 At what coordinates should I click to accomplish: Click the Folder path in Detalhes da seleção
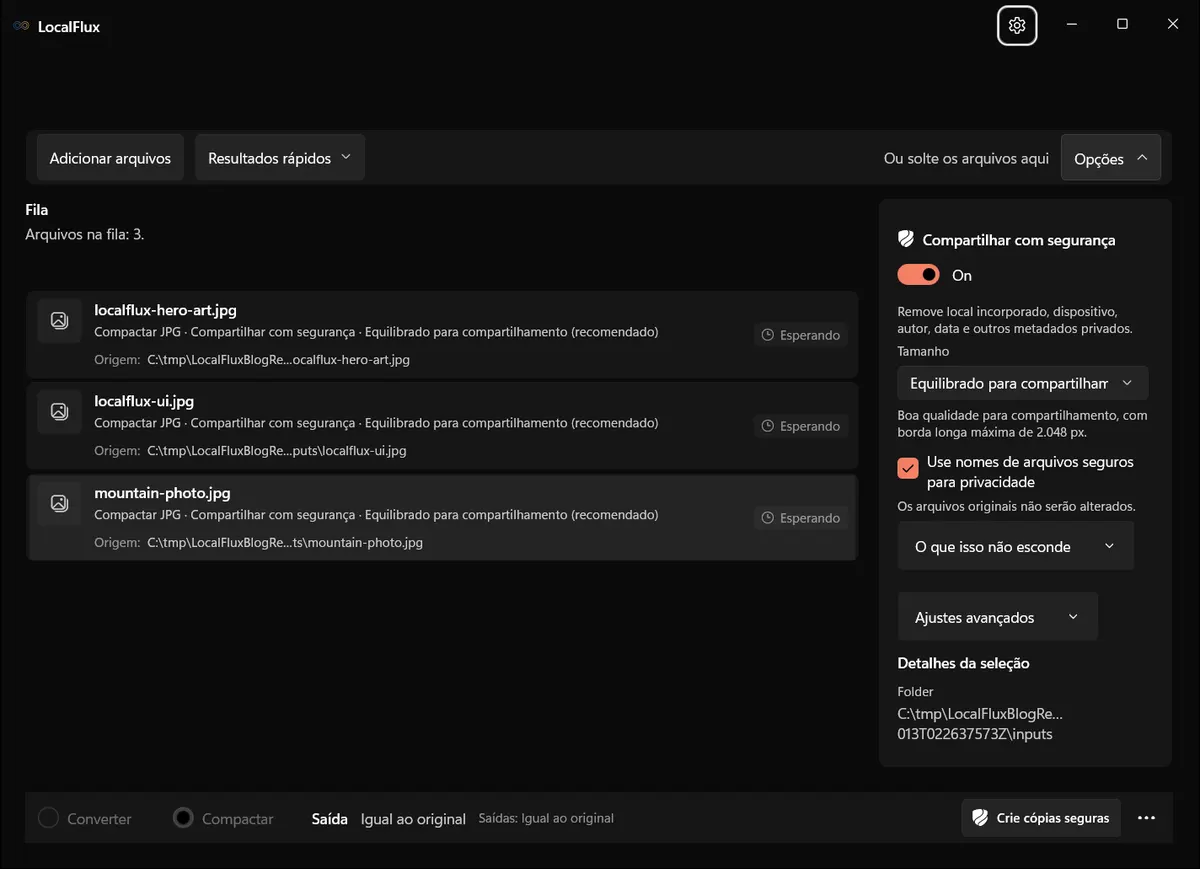(x=980, y=724)
